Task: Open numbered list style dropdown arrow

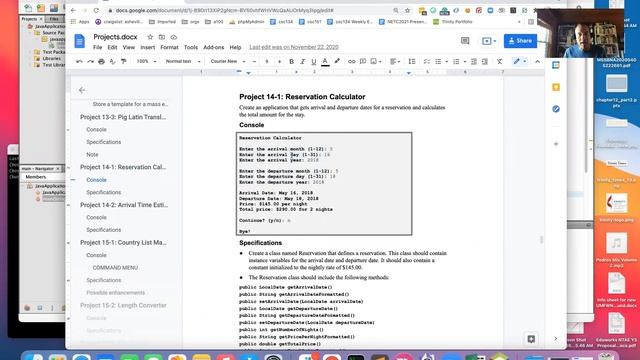Action: 464,62
